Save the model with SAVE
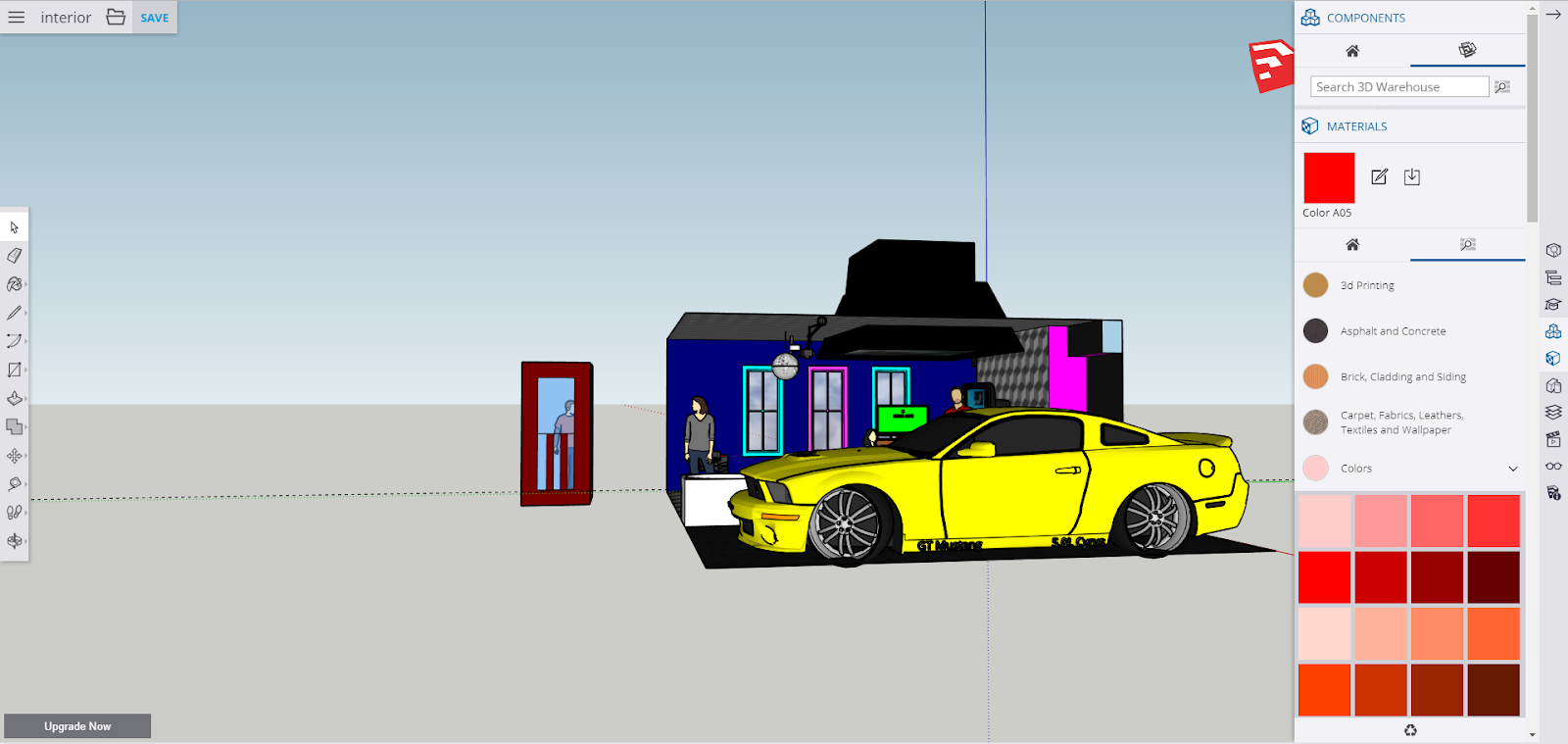 (x=155, y=18)
